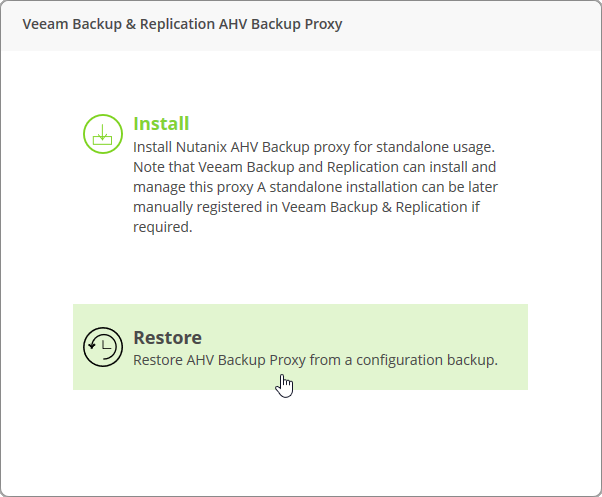Click "standalone usage" text under Install
The width and height of the screenshot is (602, 497).
point(434,146)
